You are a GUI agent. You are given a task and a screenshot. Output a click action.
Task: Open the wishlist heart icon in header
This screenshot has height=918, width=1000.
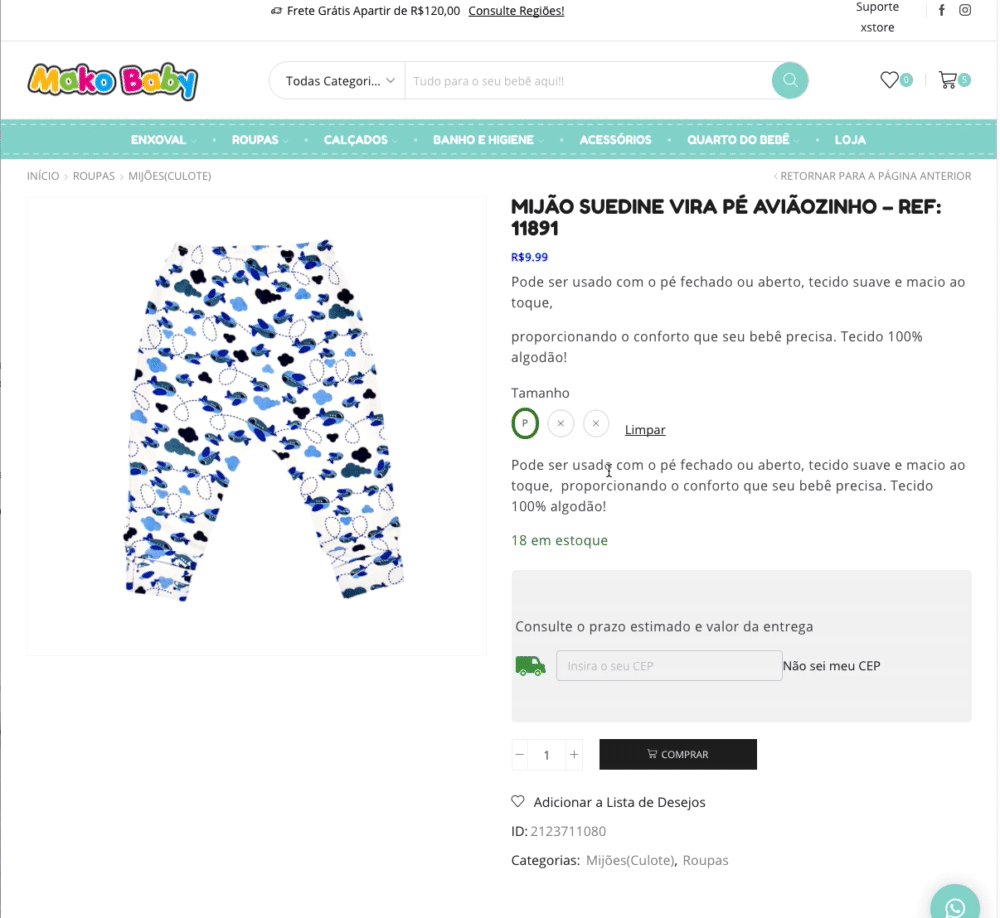coord(889,80)
